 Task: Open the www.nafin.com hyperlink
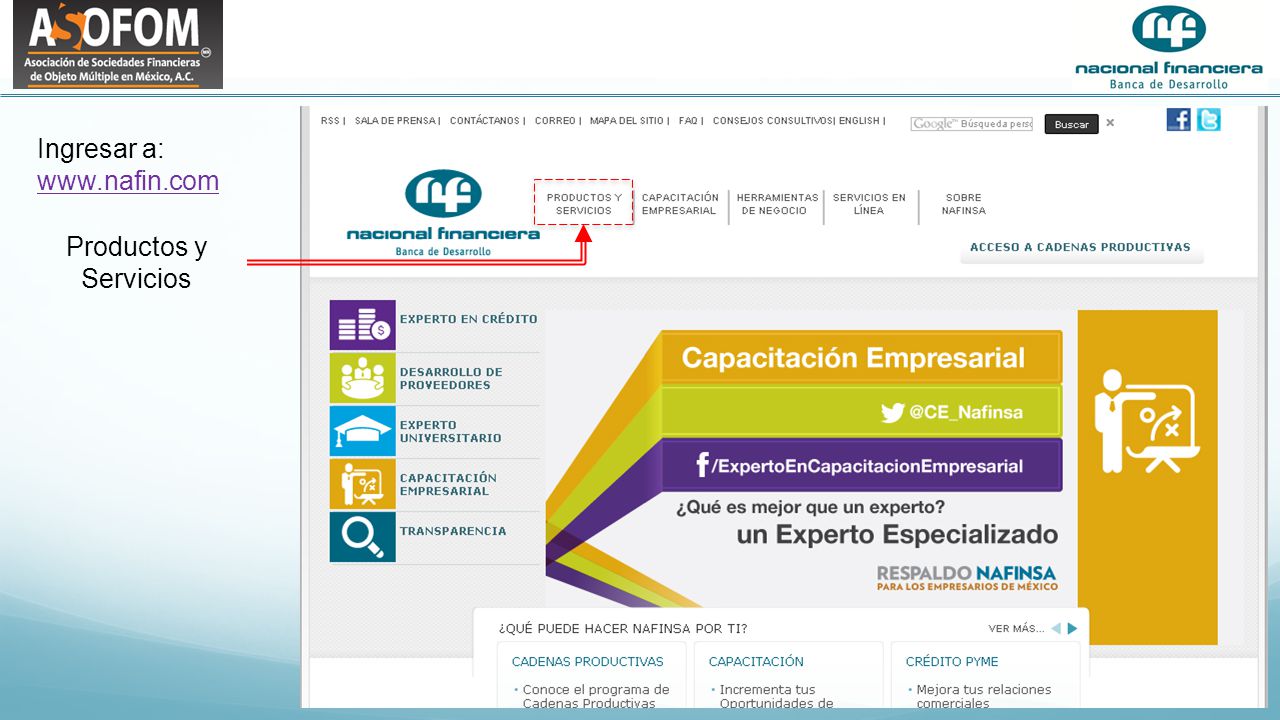(128, 181)
